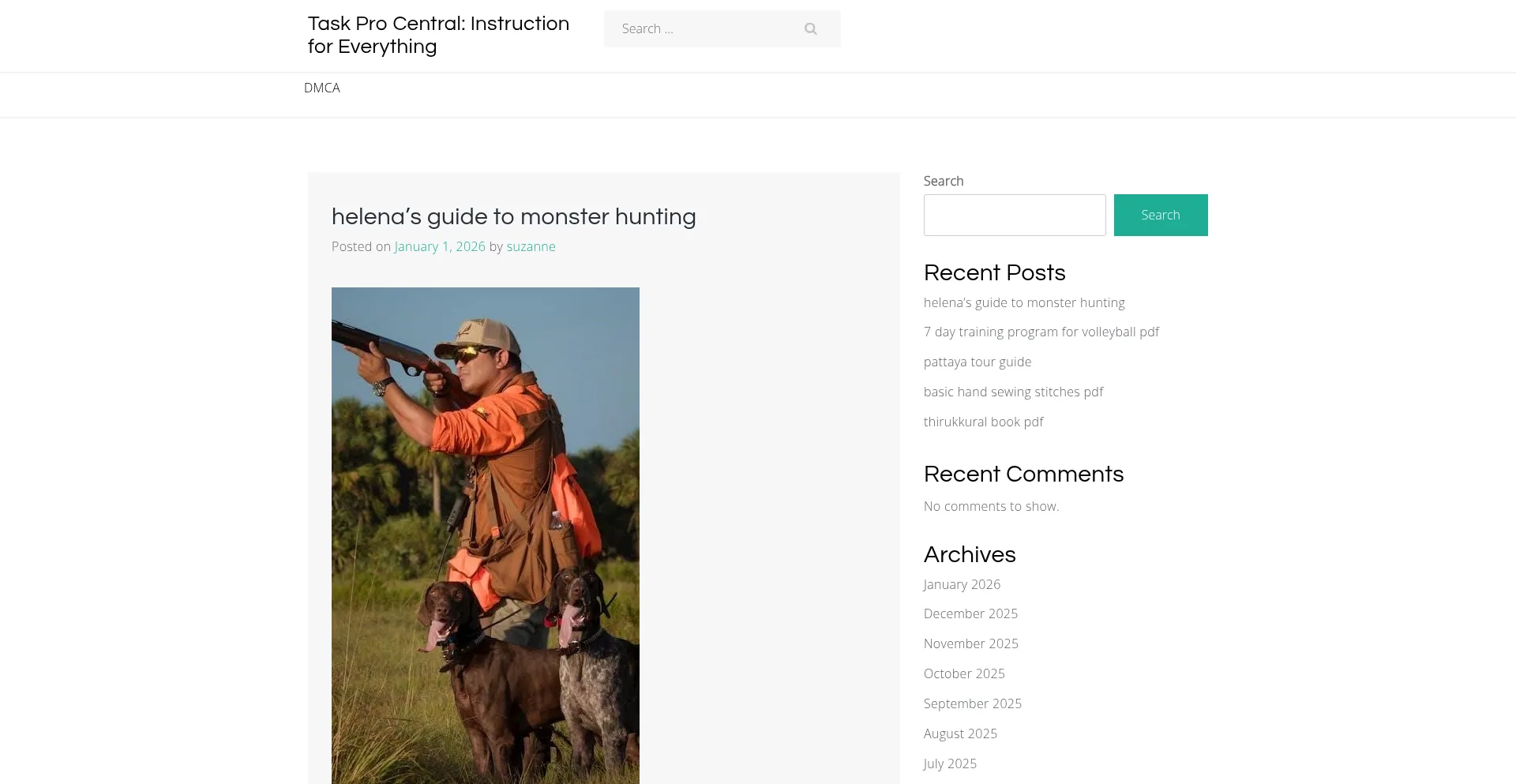The width and height of the screenshot is (1516, 784).
Task: Open the DMCA menu item
Action: click(x=322, y=88)
